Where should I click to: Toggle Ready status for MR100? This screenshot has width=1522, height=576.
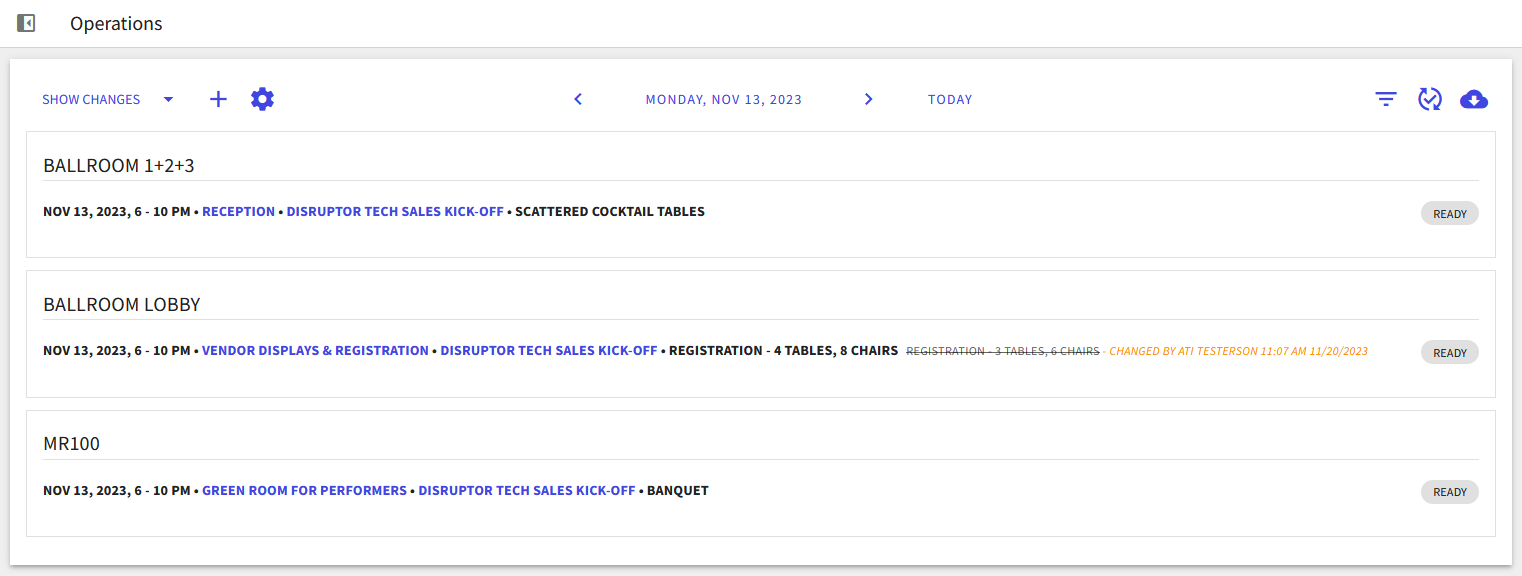1449,491
